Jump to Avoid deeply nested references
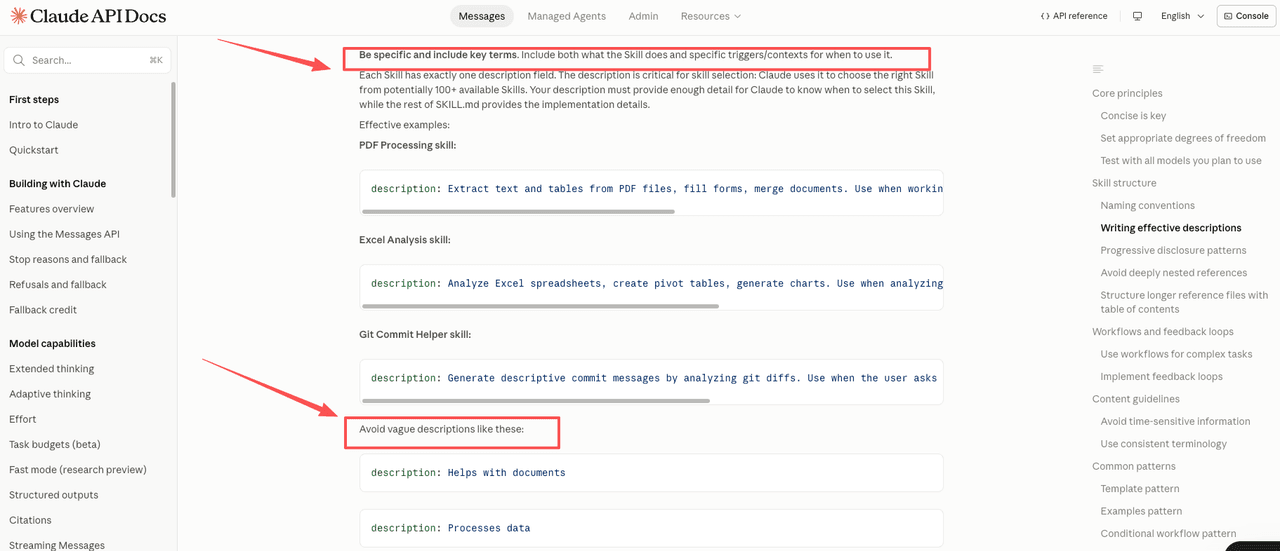This screenshot has width=1280, height=551. click(1174, 272)
